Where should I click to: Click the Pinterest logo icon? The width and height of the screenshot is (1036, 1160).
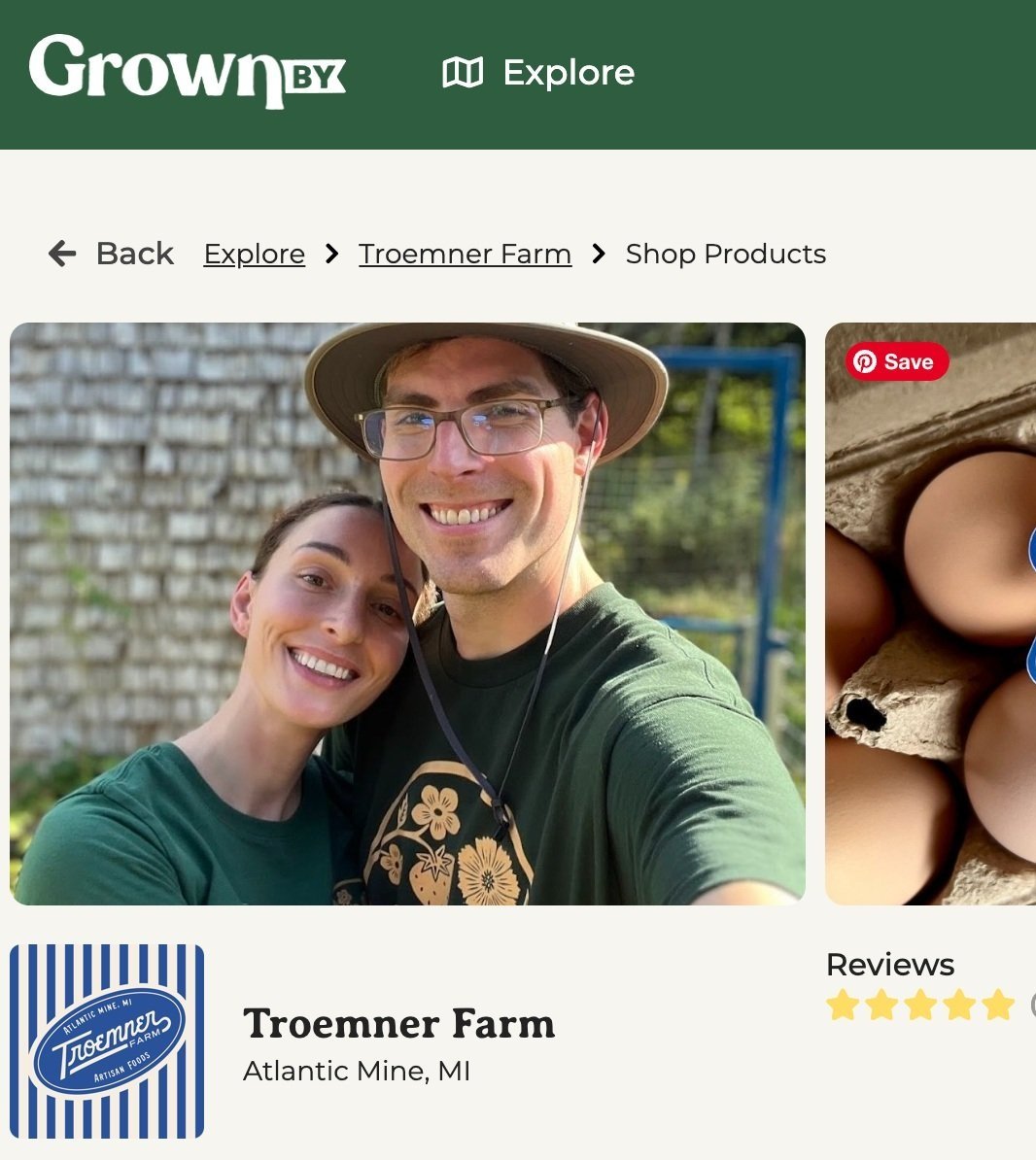point(865,361)
